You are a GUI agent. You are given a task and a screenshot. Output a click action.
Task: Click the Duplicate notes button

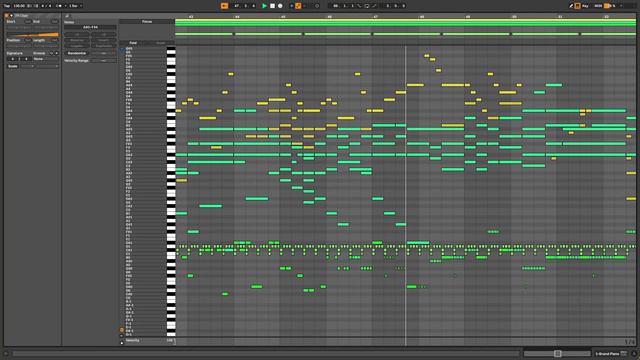104,46
